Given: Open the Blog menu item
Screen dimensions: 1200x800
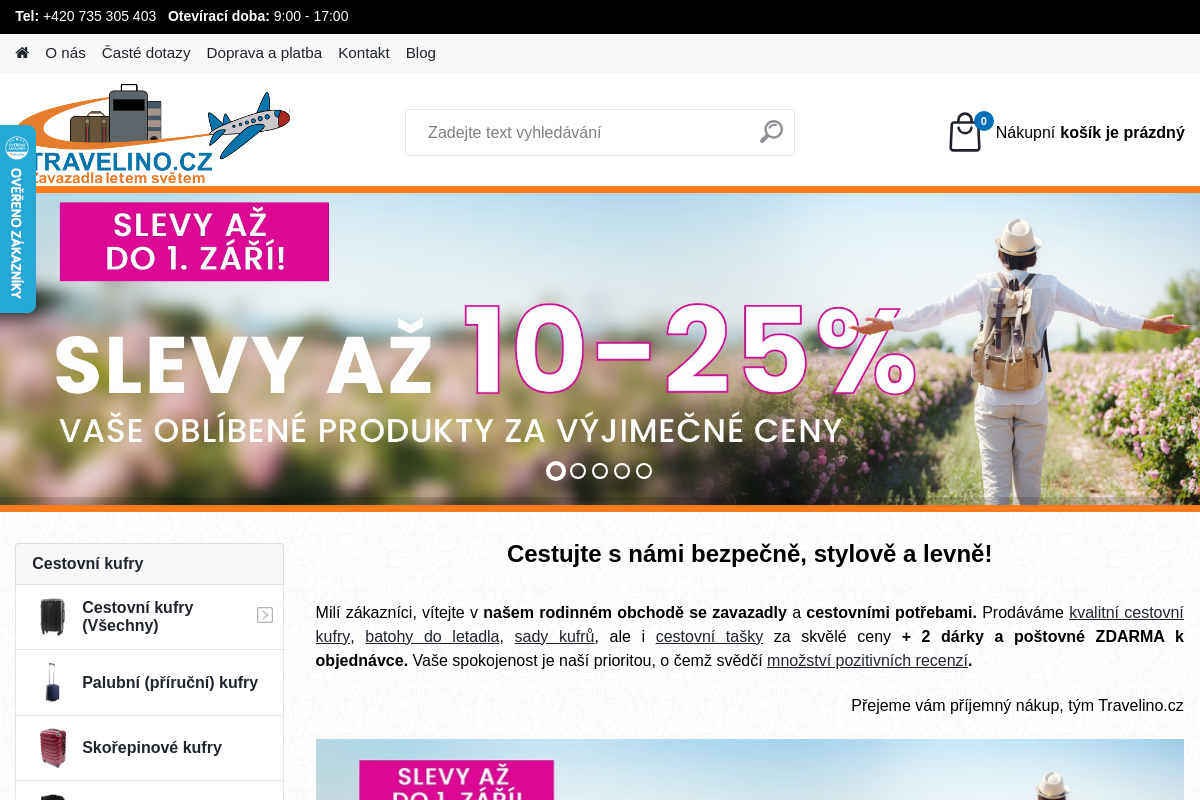Looking at the screenshot, I should (421, 52).
